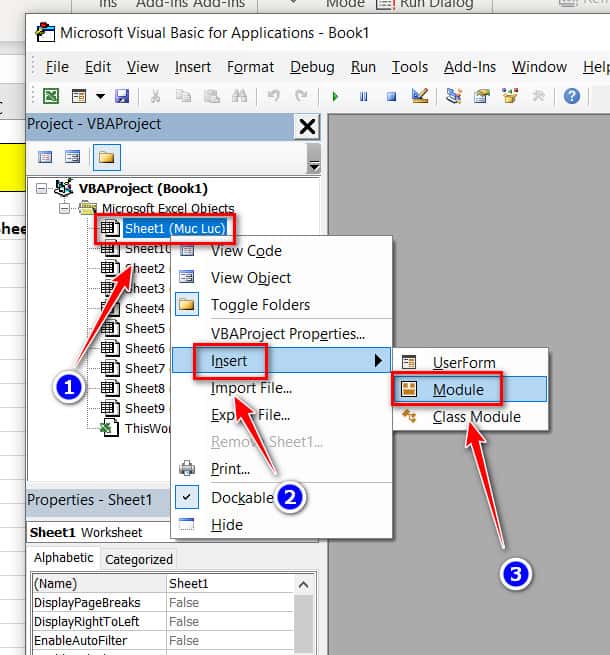The height and width of the screenshot is (655, 610).
Task: Click the Find binoculars icon
Action: pyautogui.click(x=239, y=96)
